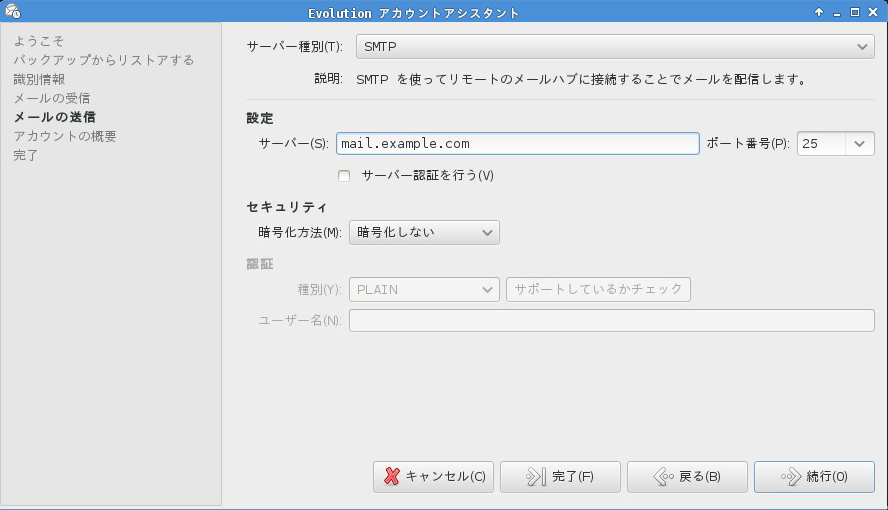The height and width of the screenshot is (510, 888).
Task: Click the サーバー field containing mail.example.com
Action: 517,144
